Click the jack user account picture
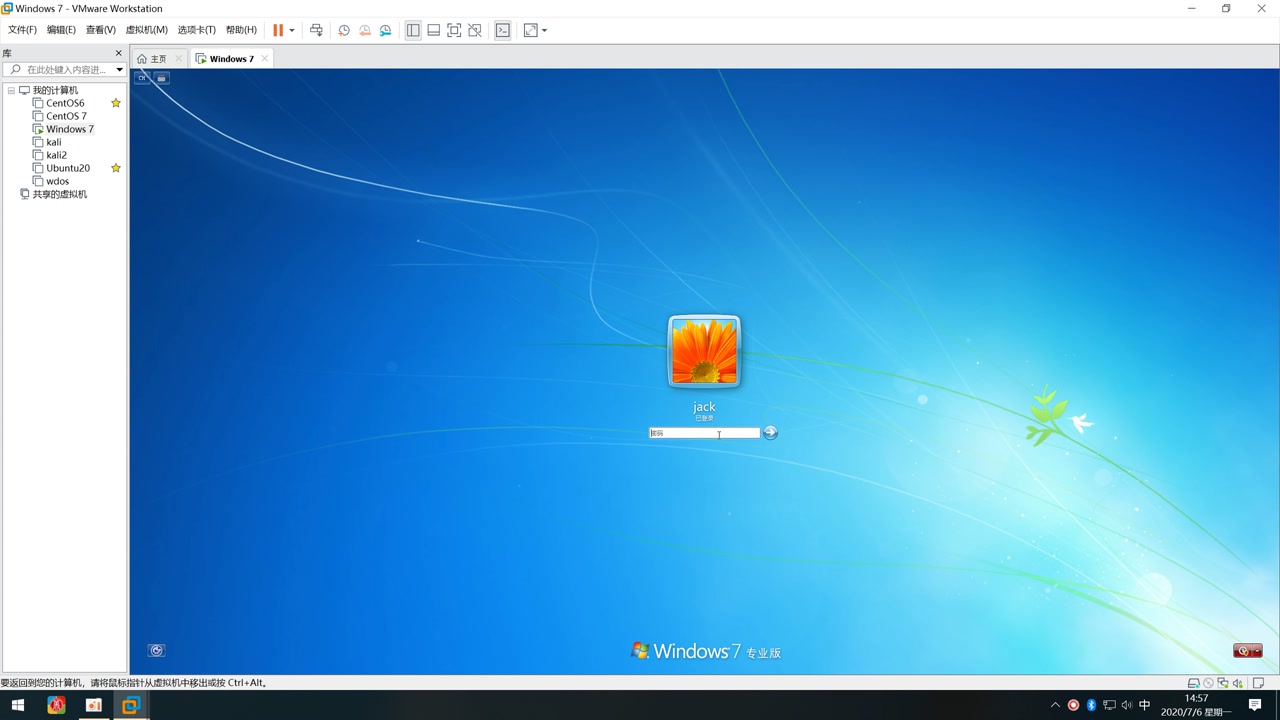The image size is (1280, 720). [x=704, y=351]
